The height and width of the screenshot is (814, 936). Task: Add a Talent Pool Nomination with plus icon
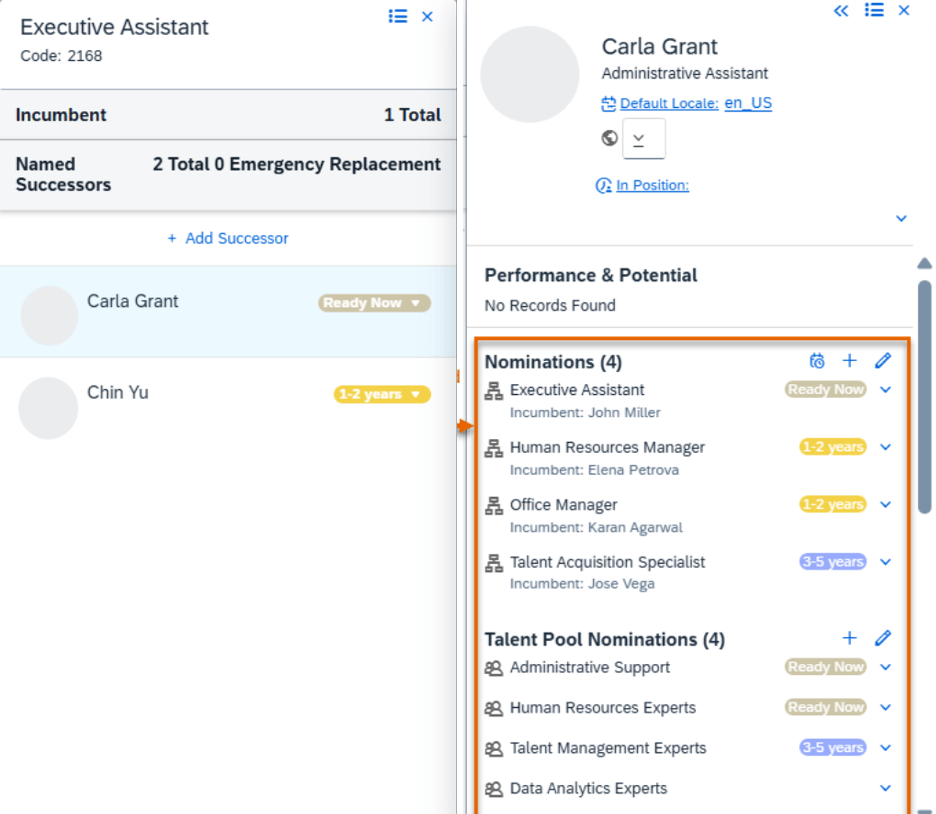849,638
